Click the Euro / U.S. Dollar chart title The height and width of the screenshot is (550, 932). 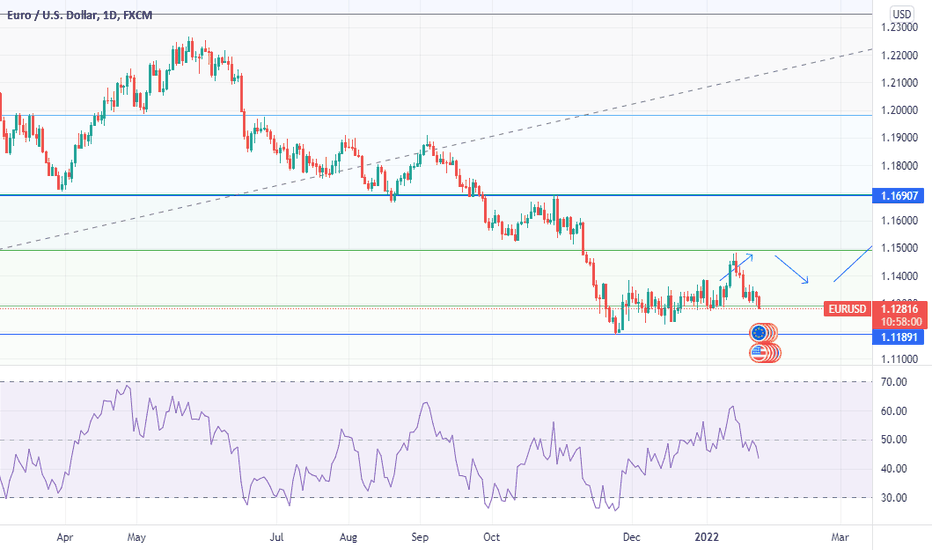(80, 15)
